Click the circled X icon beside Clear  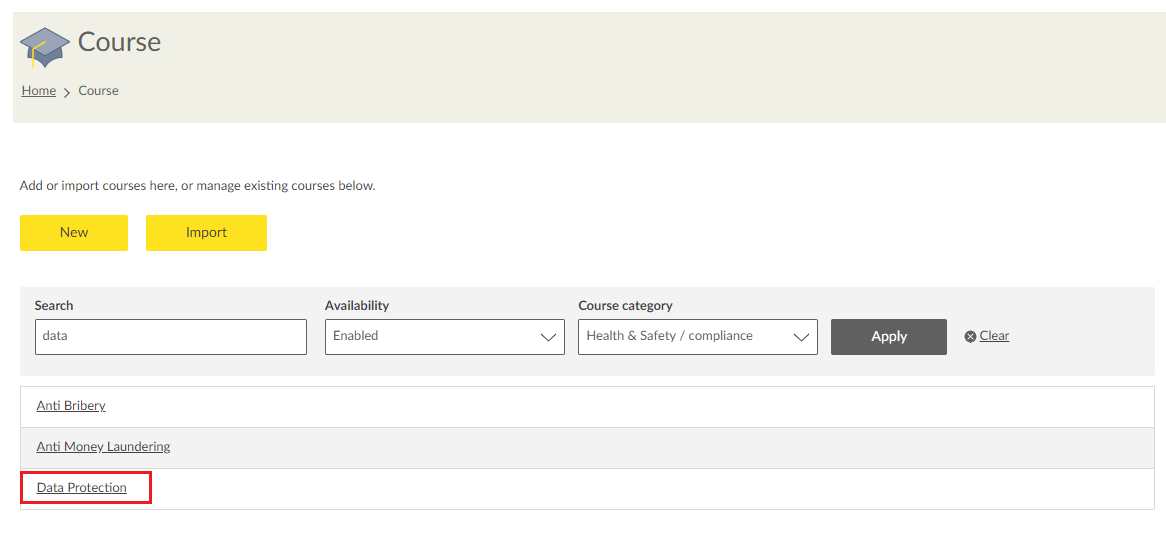970,337
